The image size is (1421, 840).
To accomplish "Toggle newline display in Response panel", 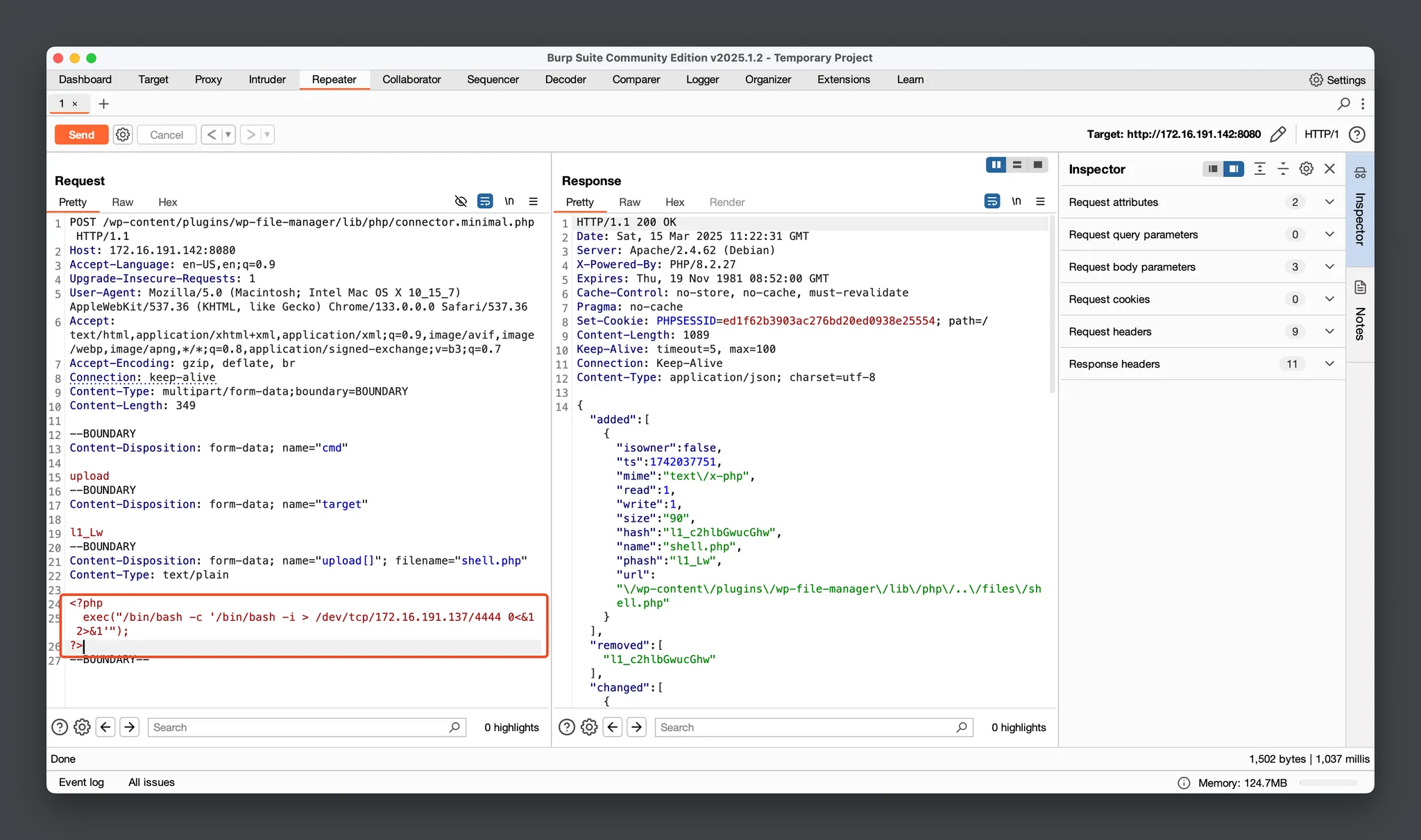I will tap(1016, 202).
